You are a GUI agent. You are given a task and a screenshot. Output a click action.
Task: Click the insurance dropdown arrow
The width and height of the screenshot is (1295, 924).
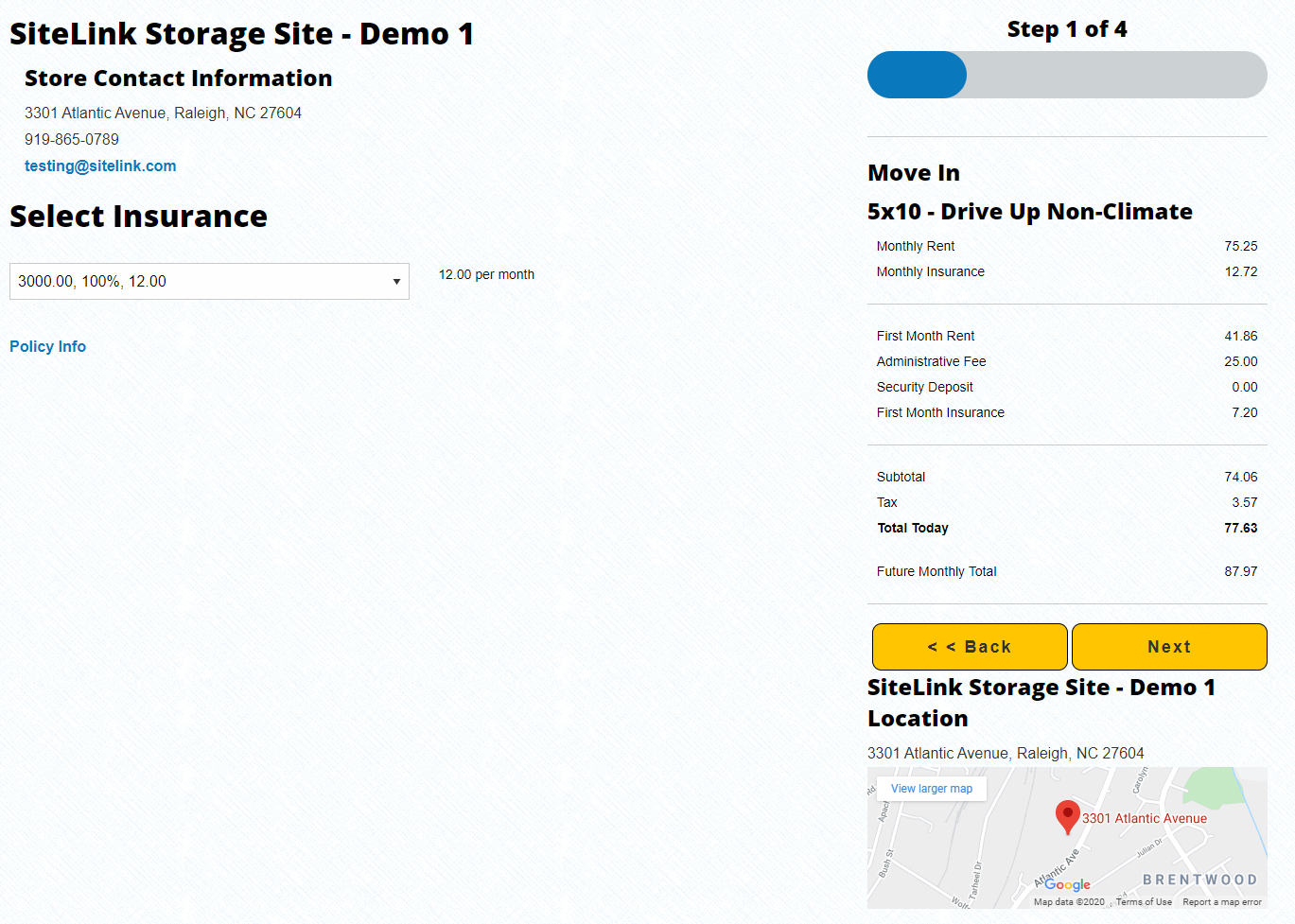396,282
